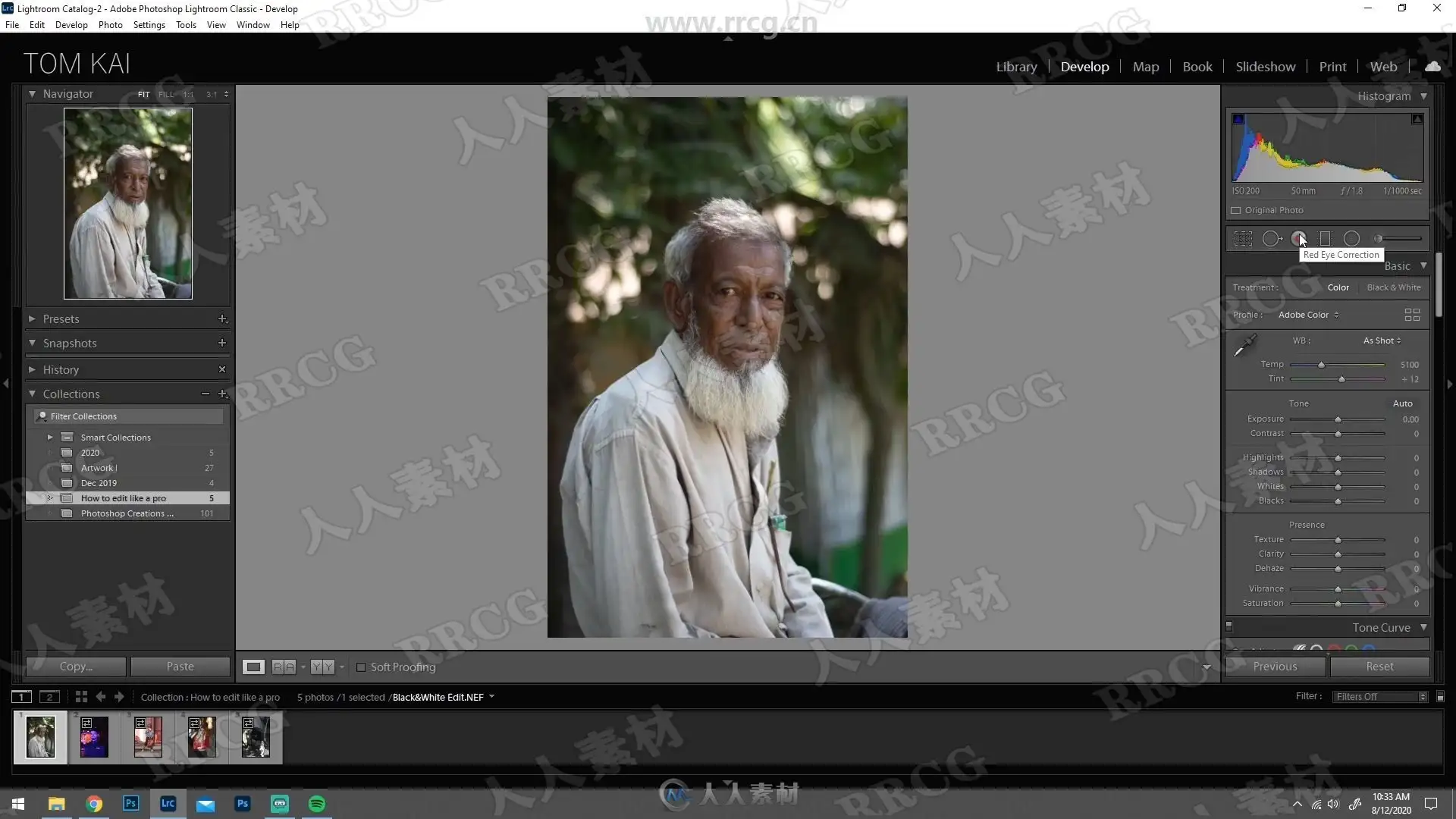Switch to Grid view in filmstrip bar
1456x819 pixels.
pos(81,697)
